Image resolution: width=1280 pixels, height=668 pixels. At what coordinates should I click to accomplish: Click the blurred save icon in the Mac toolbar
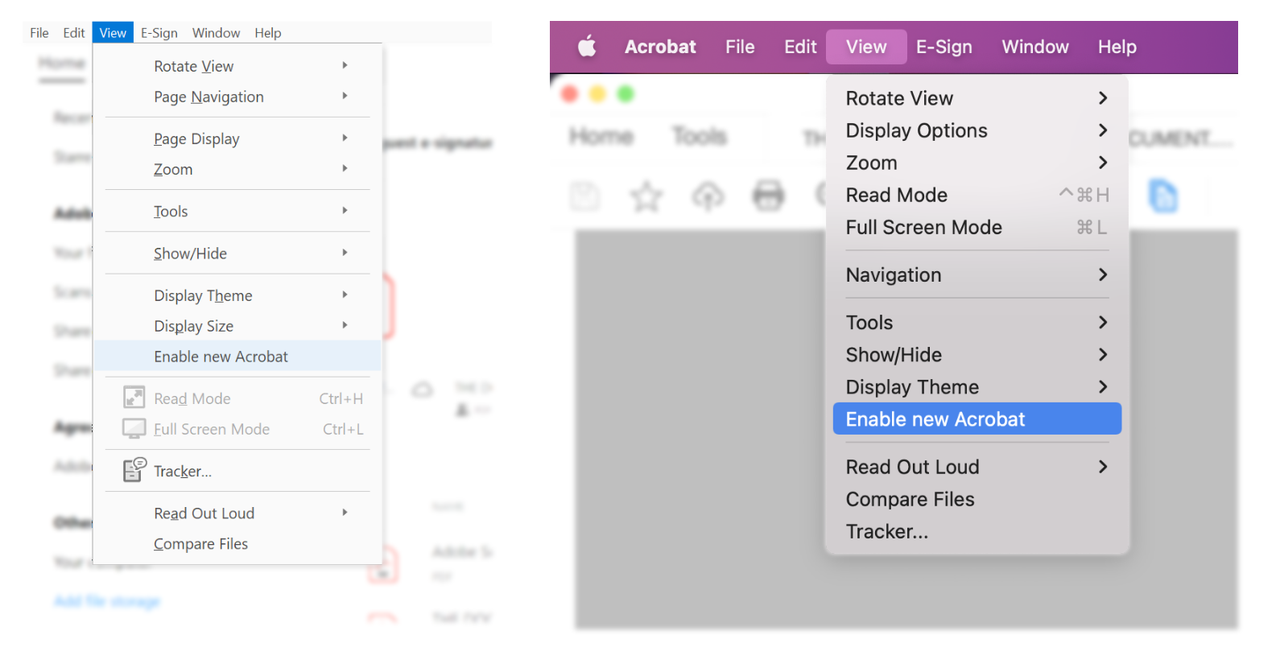pyautogui.click(x=585, y=196)
